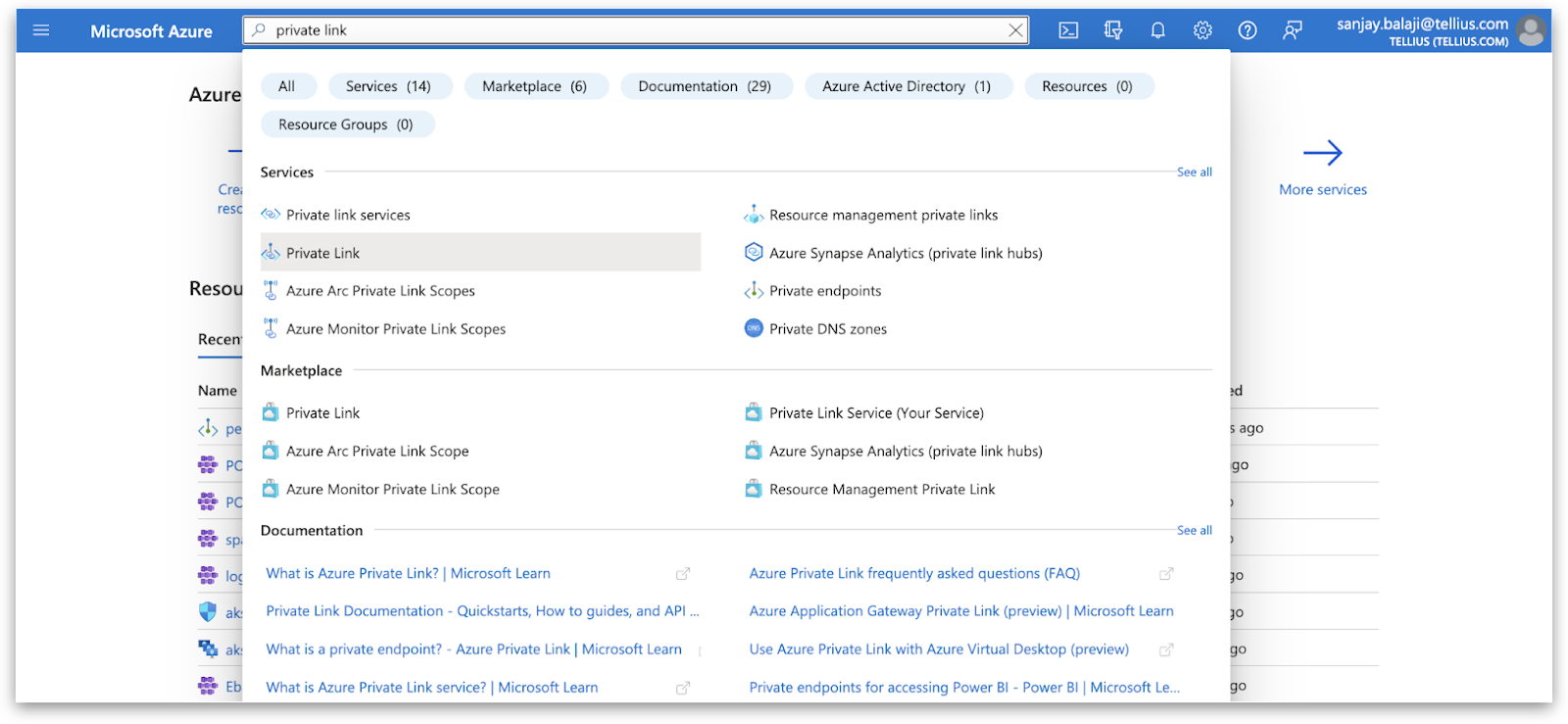1568x724 pixels.
Task: Open Private endpoints service
Action: coord(825,291)
